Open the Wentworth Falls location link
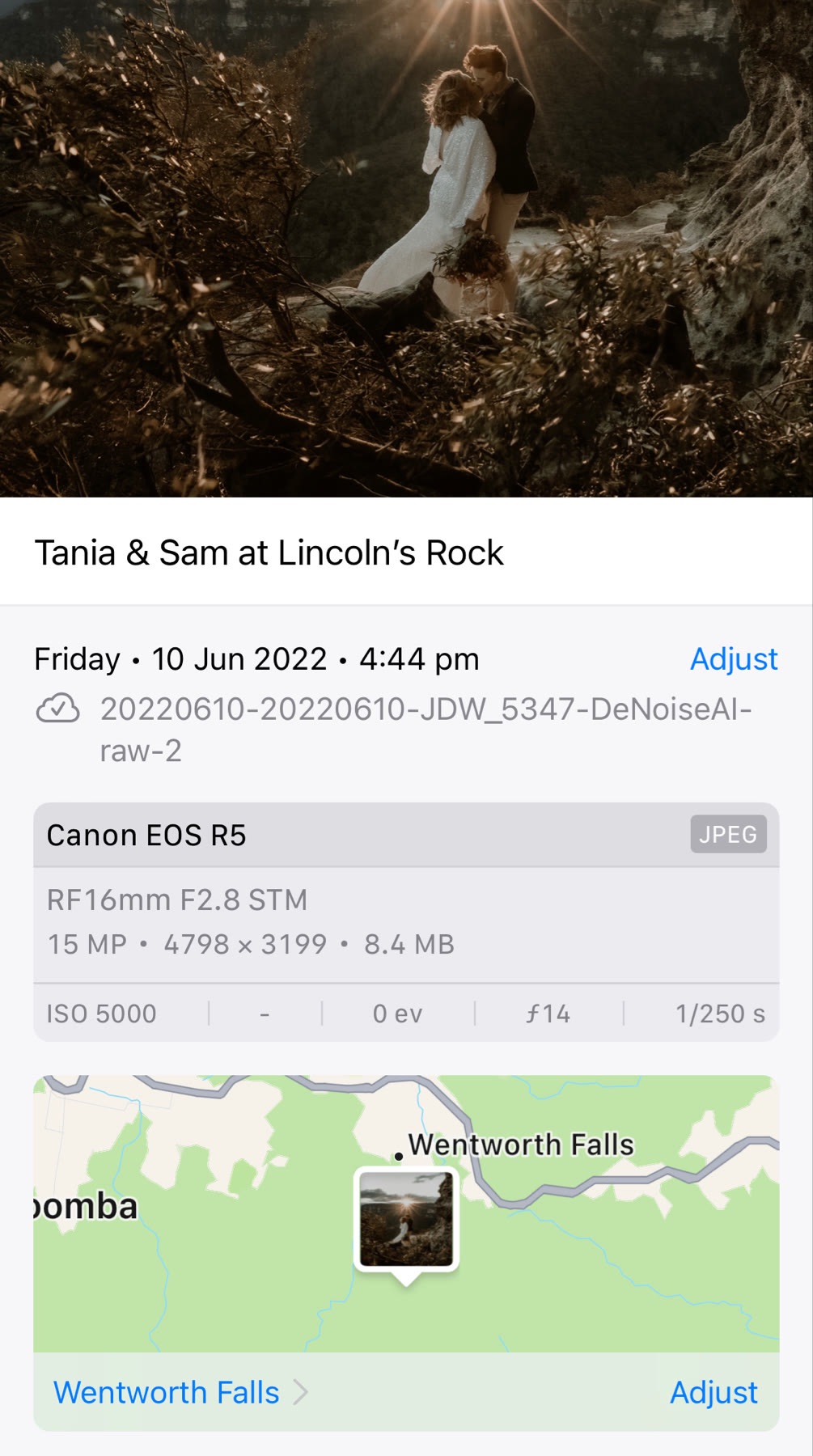This screenshot has width=813, height=1456. click(x=166, y=1392)
